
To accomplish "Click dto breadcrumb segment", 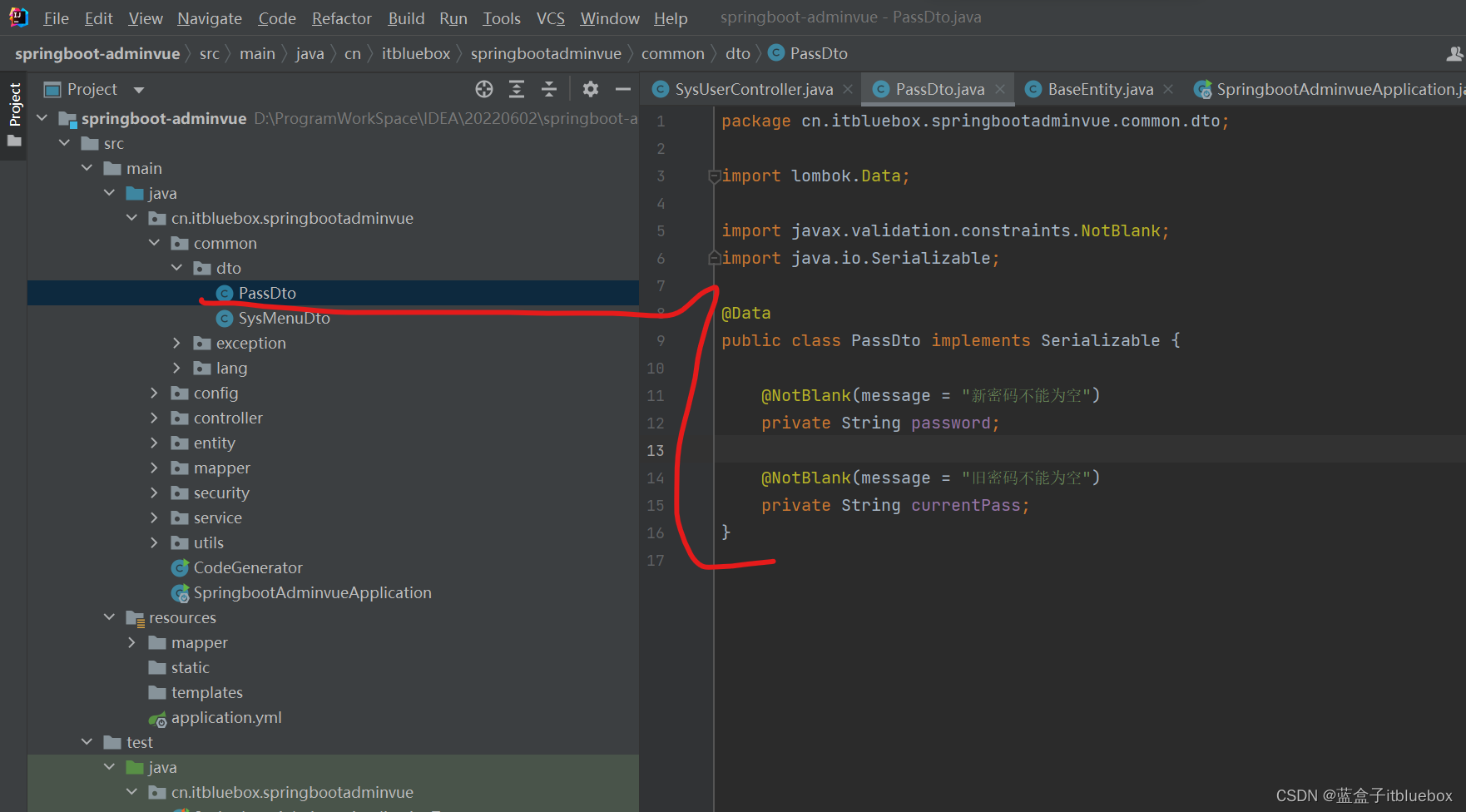I will pos(737,53).
